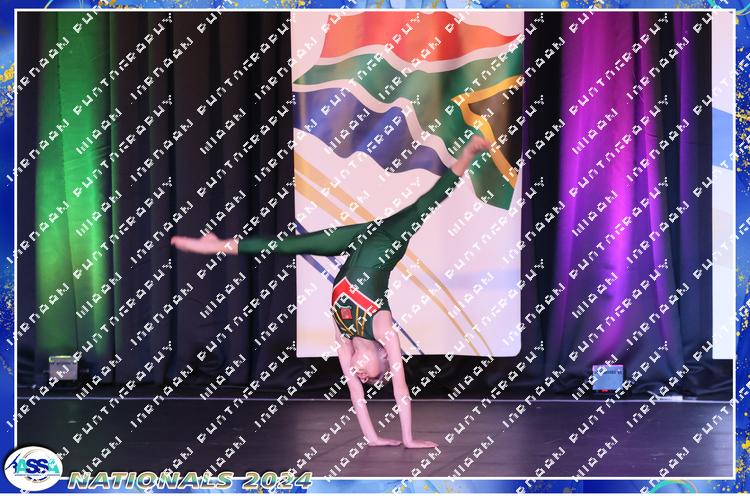
Task: Click the right stage floor light
Action: [607, 377]
